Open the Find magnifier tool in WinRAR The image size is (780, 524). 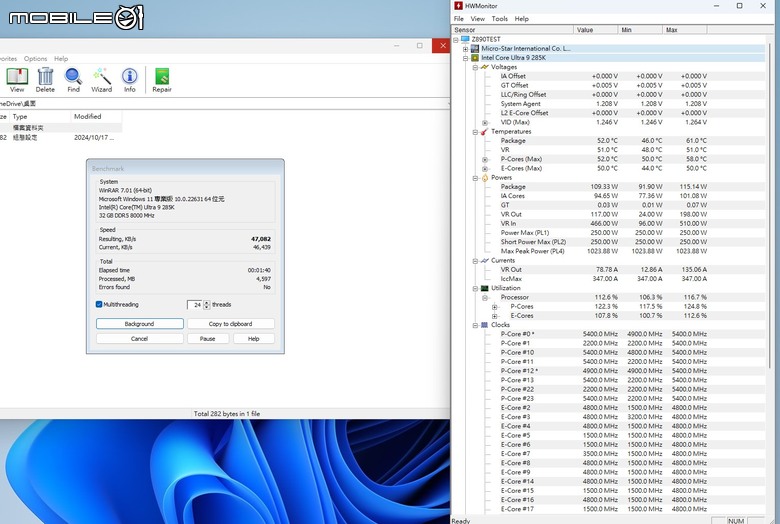point(73,80)
